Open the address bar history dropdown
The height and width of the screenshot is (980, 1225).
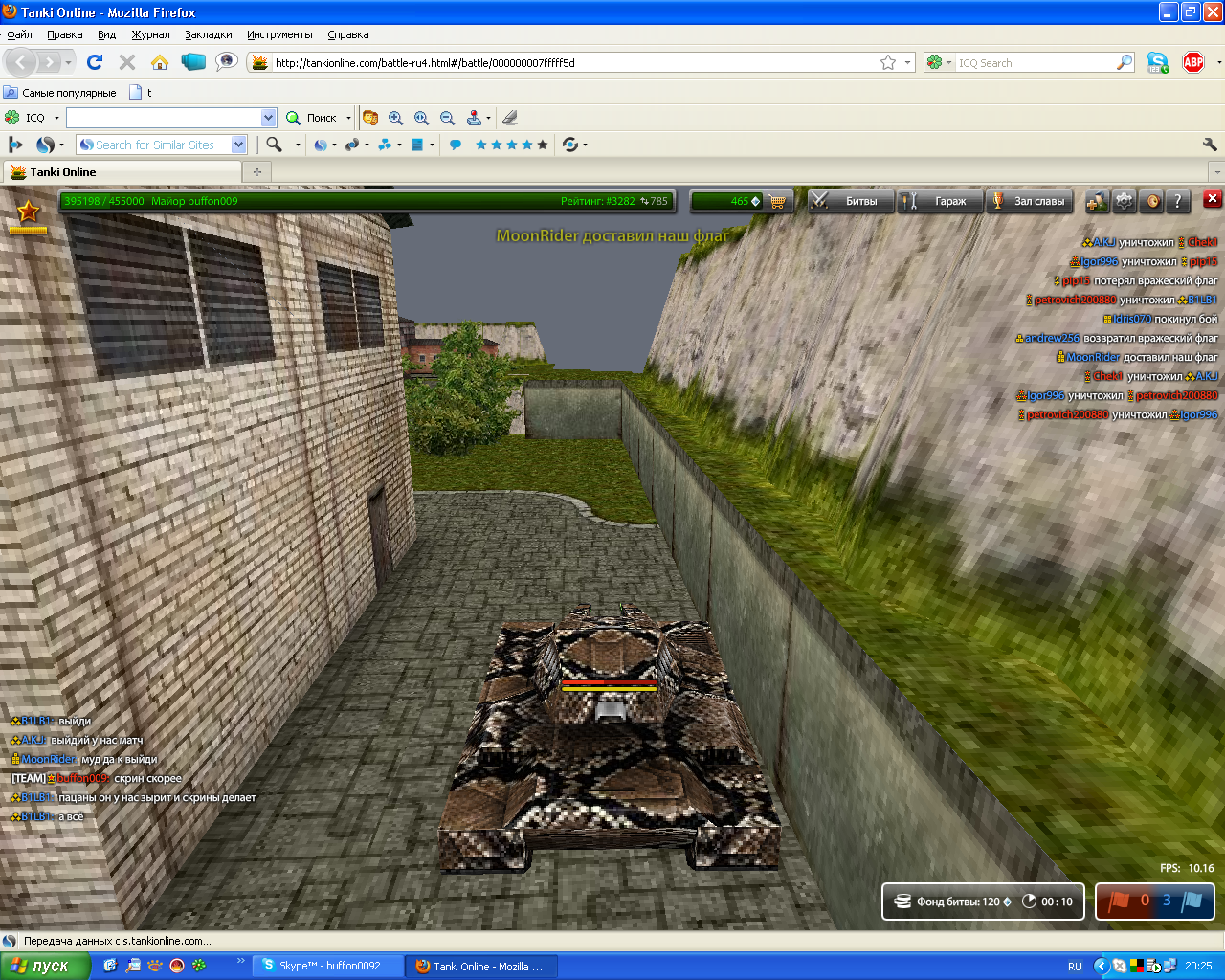point(907,63)
